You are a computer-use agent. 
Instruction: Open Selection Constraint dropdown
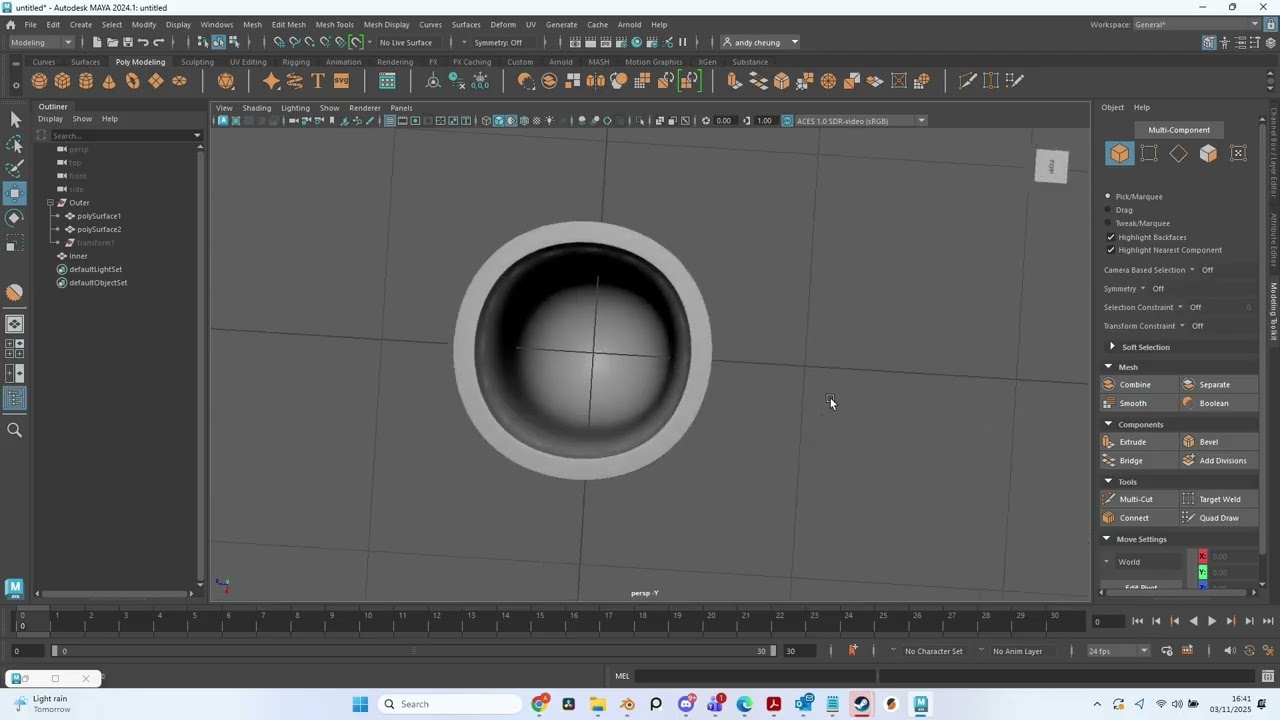tap(1180, 307)
